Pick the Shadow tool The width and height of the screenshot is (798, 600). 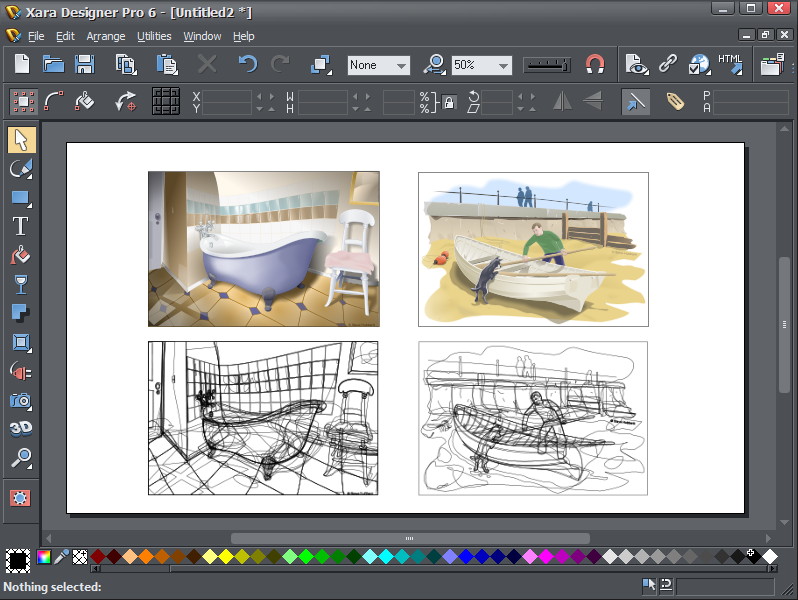(21, 313)
